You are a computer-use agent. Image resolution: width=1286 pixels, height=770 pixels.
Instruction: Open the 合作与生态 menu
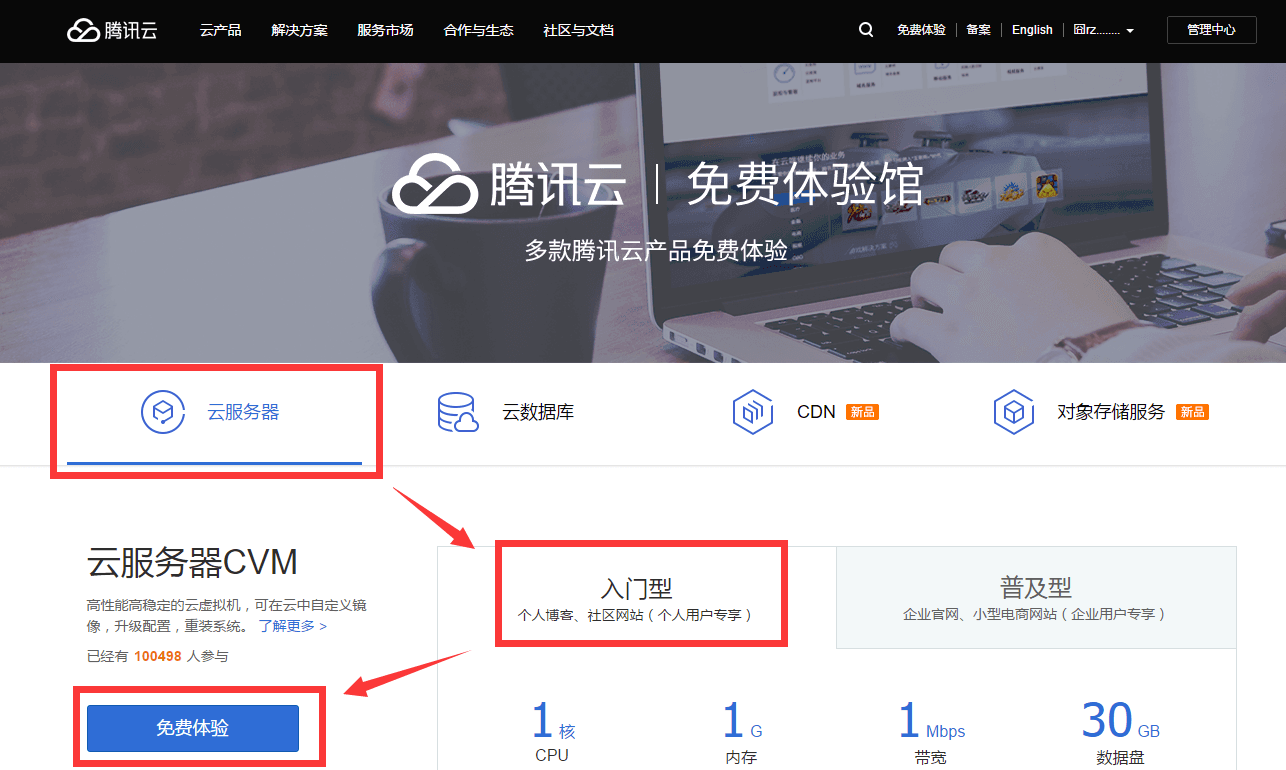point(478,30)
